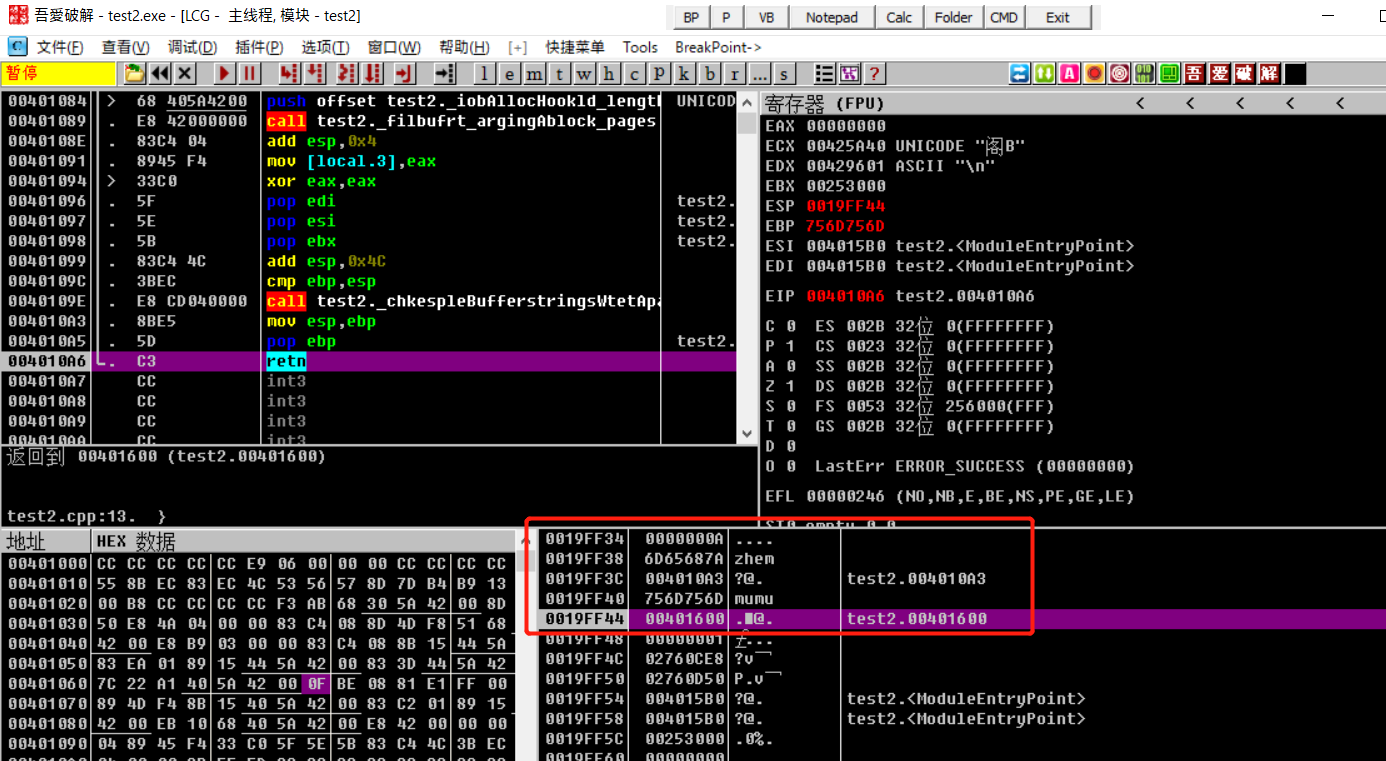Open the 文件(F) menu
This screenshot has height=761, width=1386.
point(59,47)
